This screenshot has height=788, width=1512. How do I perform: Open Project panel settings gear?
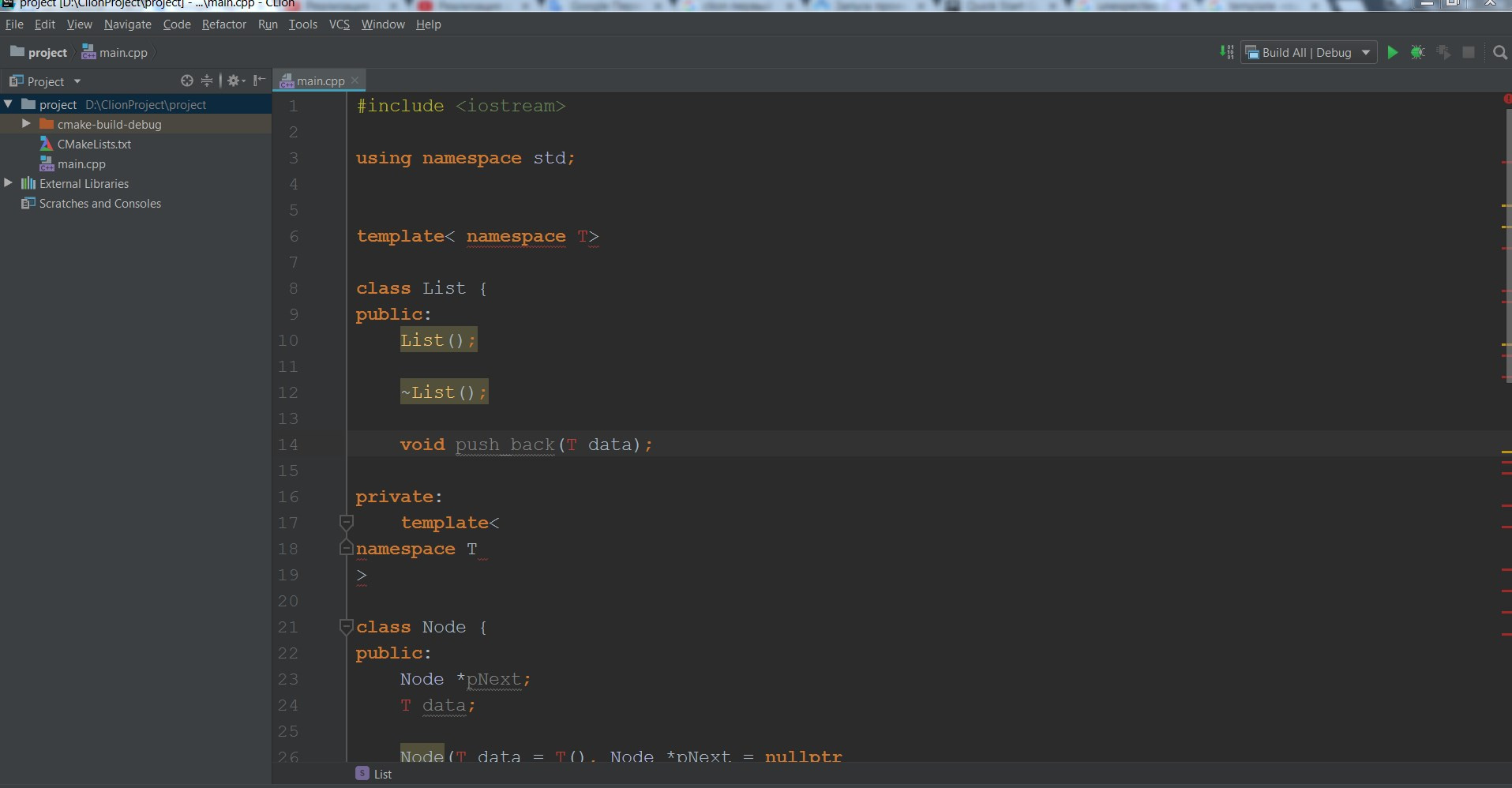236,81
